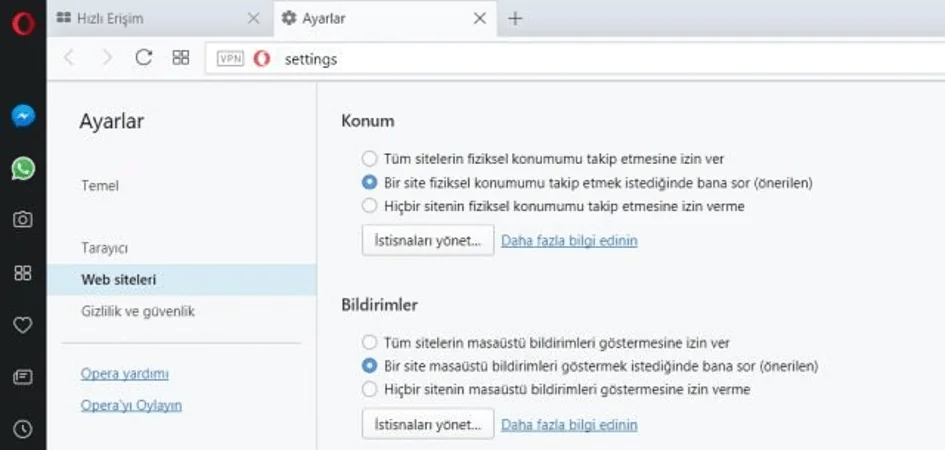This screenshot has width=945, height=450.
Task: Open bookmarks heart icon in sidebar
Action: tap(23, 324)
